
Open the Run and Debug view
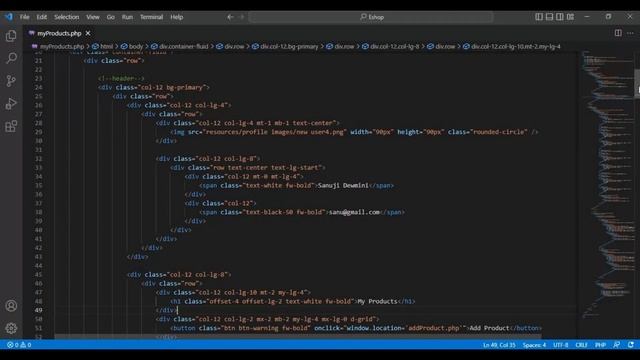click(11, 104)
